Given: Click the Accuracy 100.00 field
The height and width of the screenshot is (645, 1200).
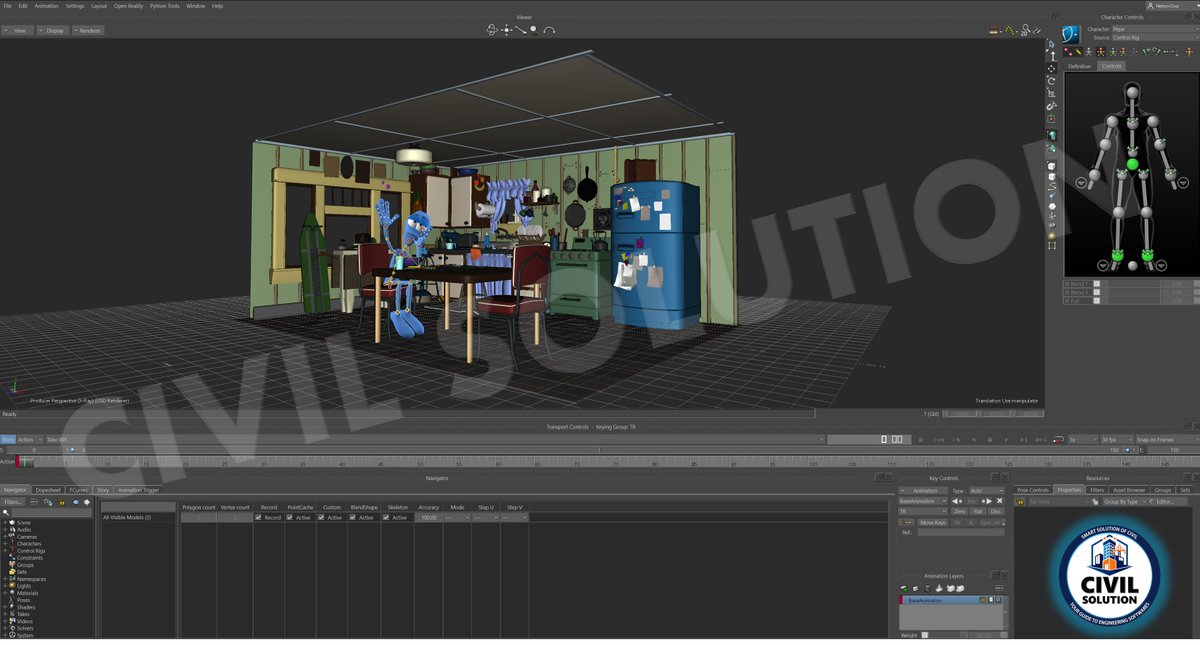Looking at the screenshot, I should pyautogui.click(x=428, y=518).
